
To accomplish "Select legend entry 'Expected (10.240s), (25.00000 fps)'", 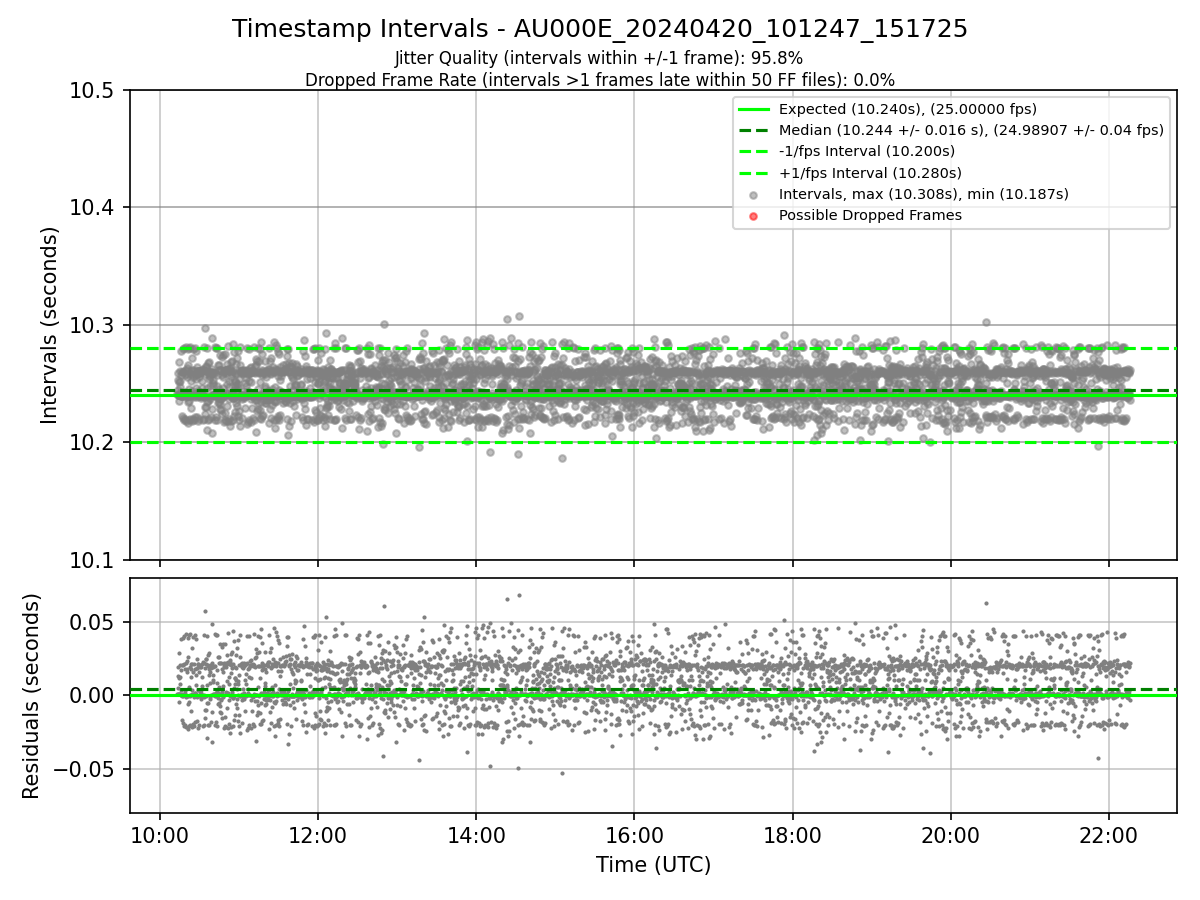I will click(908, 109).
